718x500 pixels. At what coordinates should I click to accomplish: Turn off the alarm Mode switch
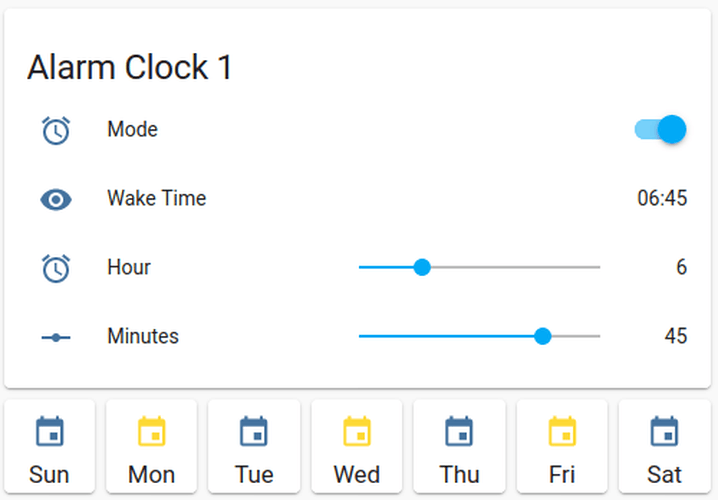pyautogui.click(x=661, y=129)
